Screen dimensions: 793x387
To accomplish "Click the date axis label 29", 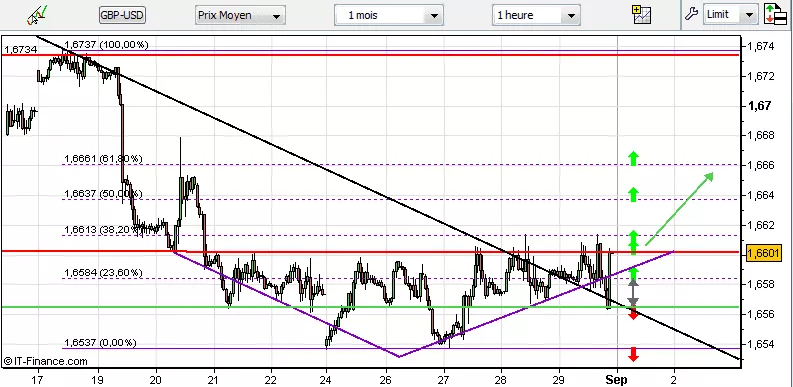I will click(559, 379).
